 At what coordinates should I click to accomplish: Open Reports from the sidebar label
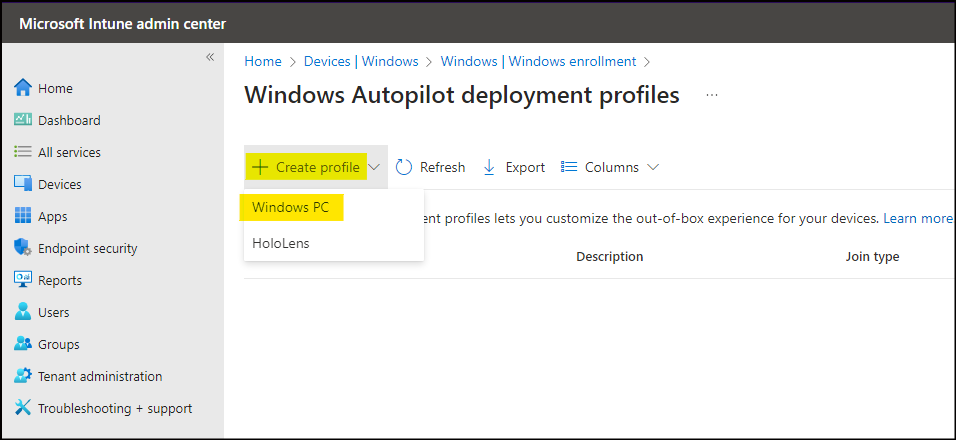(60, 280)
